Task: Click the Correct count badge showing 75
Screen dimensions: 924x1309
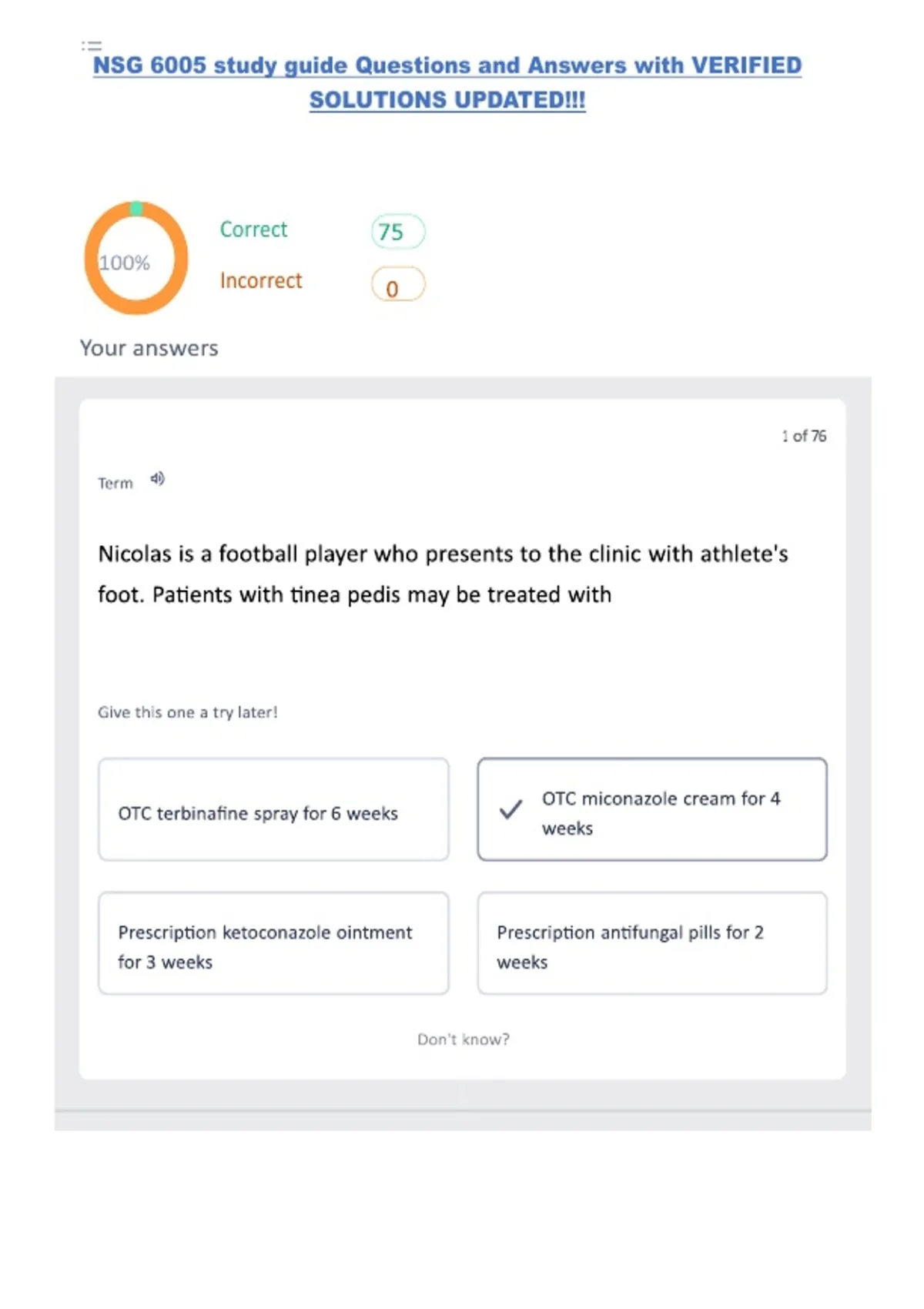Action: [397, 232]
